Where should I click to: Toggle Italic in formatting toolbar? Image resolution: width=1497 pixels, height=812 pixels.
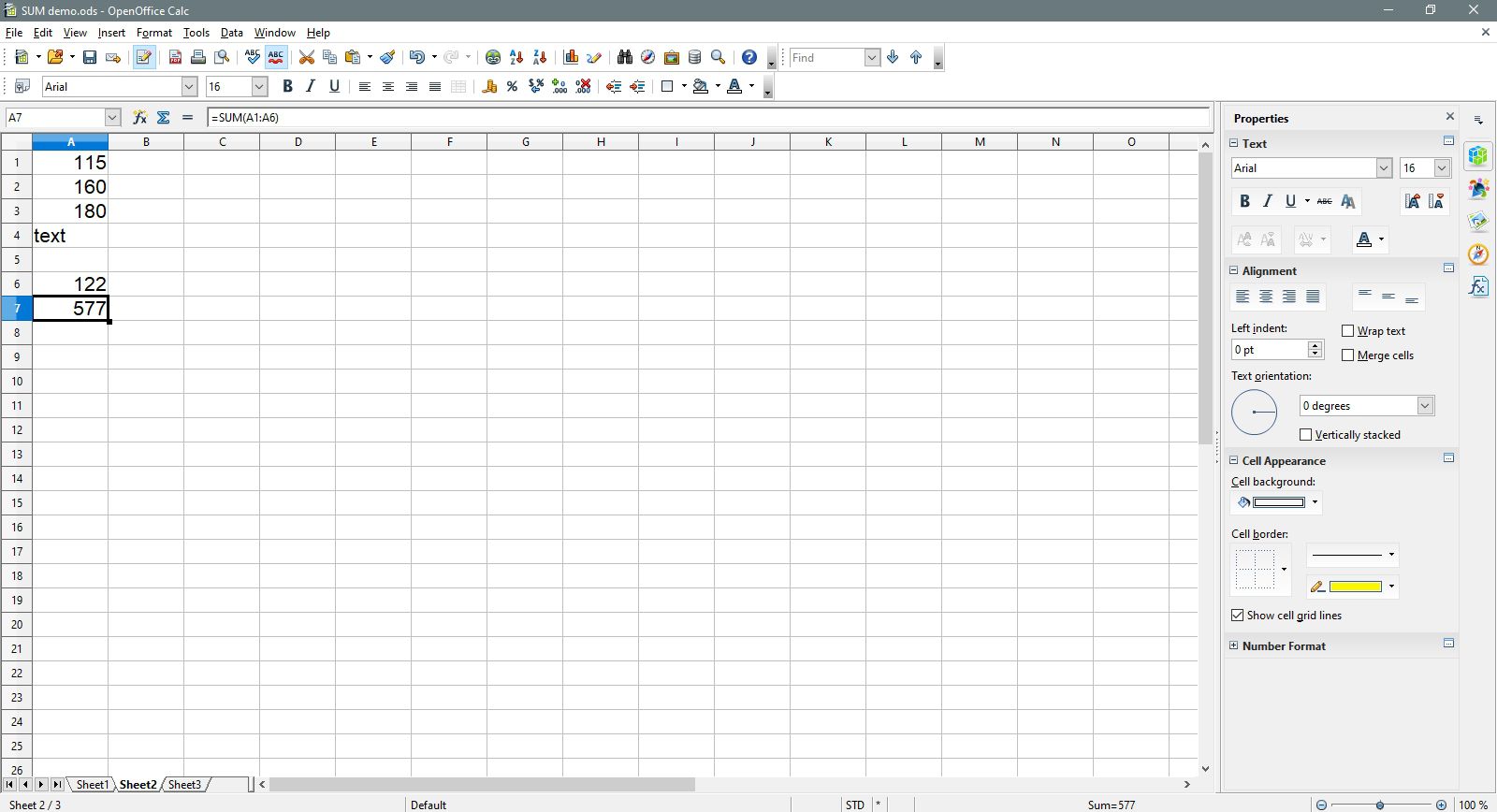[x=311, y=87]
